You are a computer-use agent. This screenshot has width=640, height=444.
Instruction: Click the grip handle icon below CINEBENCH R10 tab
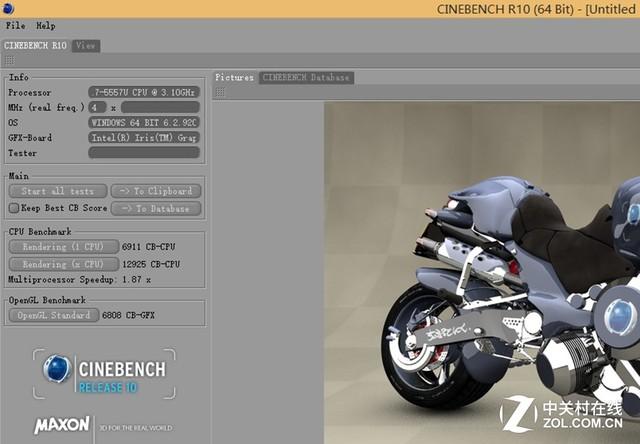[x=9, y=60]
